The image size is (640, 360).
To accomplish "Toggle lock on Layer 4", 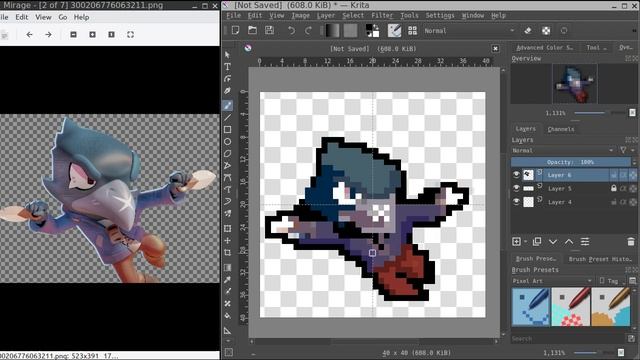I will 613,202.
